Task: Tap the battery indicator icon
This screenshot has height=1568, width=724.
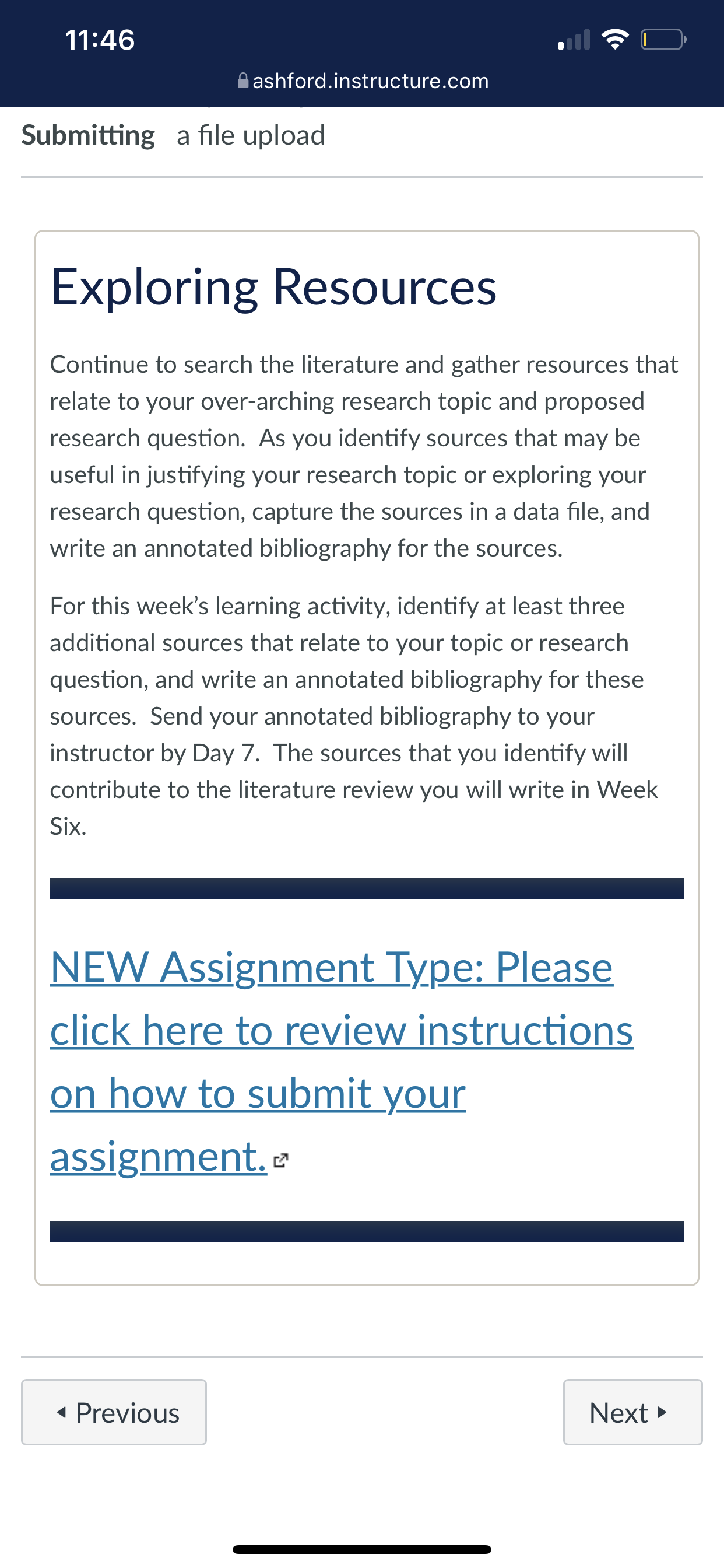Action: tap(663, 40)
